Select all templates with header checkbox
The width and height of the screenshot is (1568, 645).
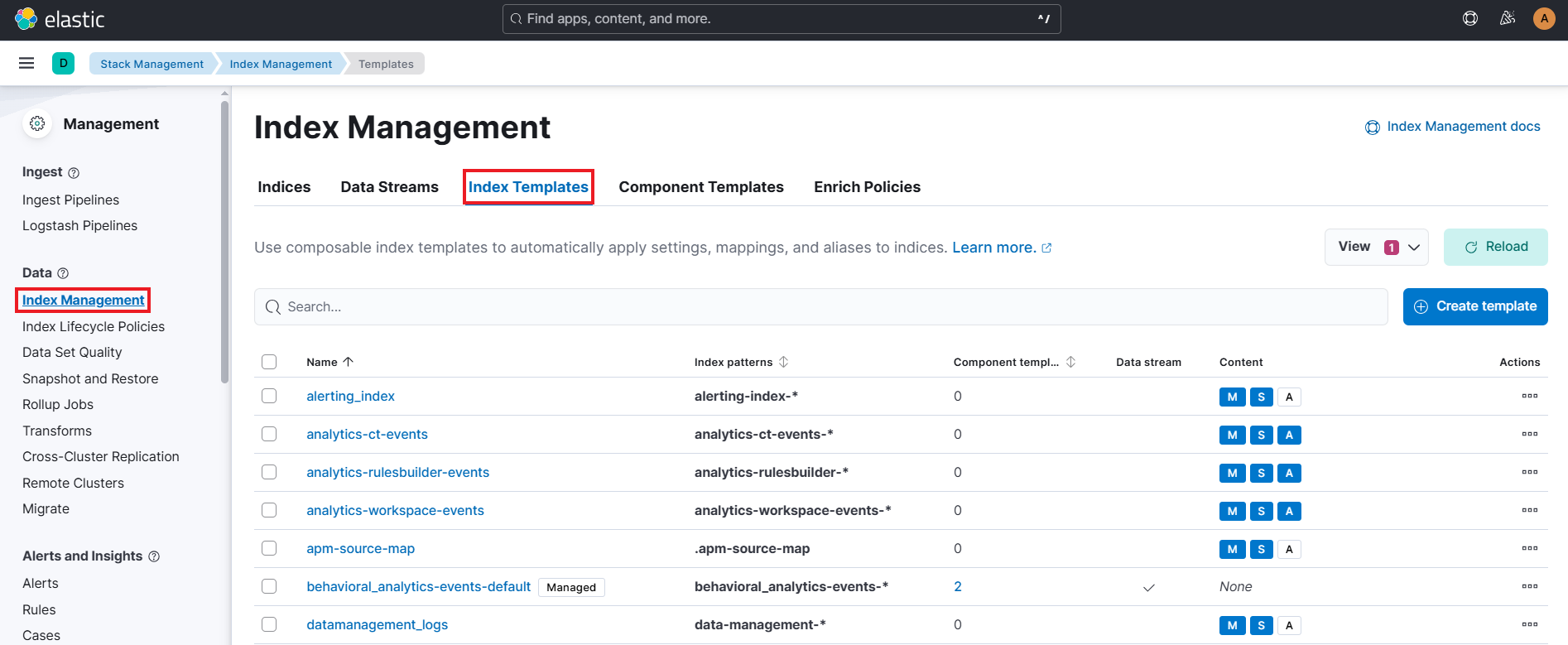click(269, 362)
